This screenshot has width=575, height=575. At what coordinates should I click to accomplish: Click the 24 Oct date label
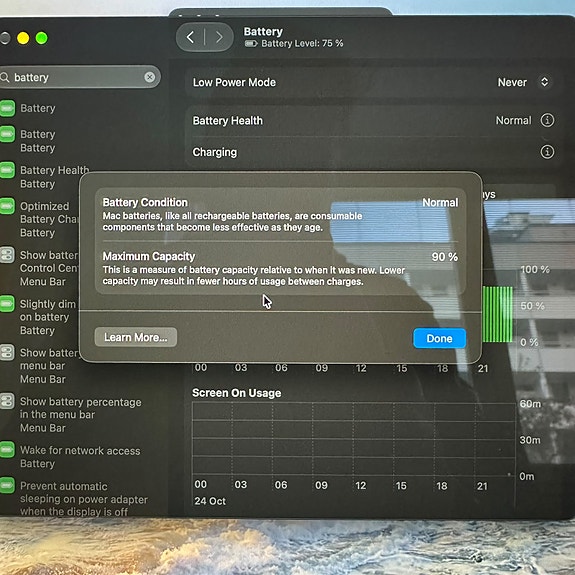[x=210, y=501]
